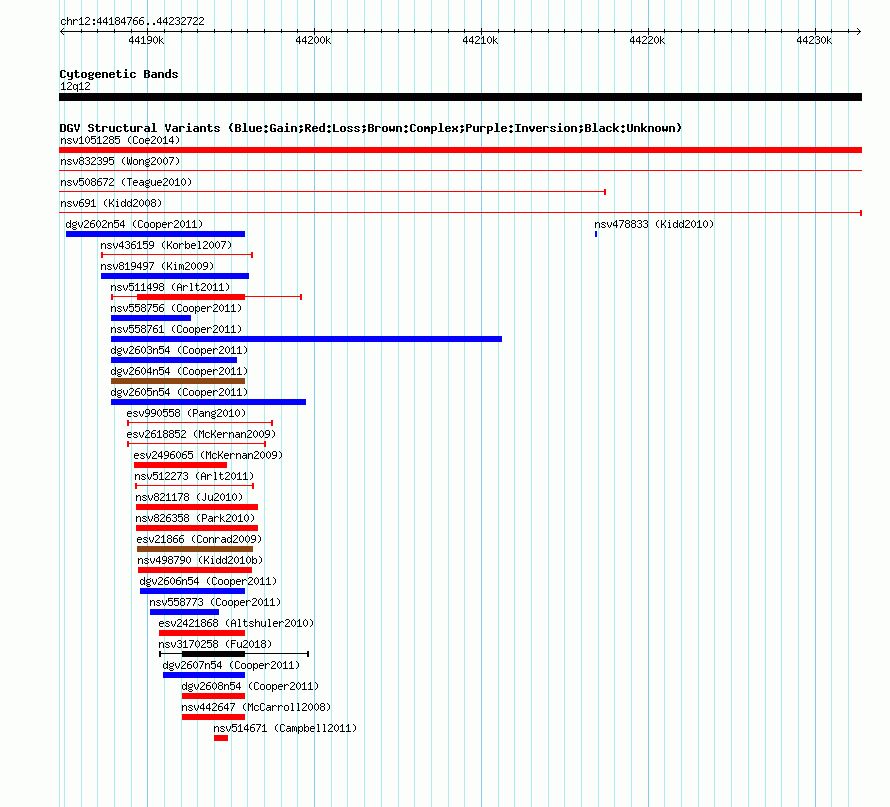Open esv21866 (Conrad2009) label
The height and width of the screenshot is (807, 890).
coord(199,539)
